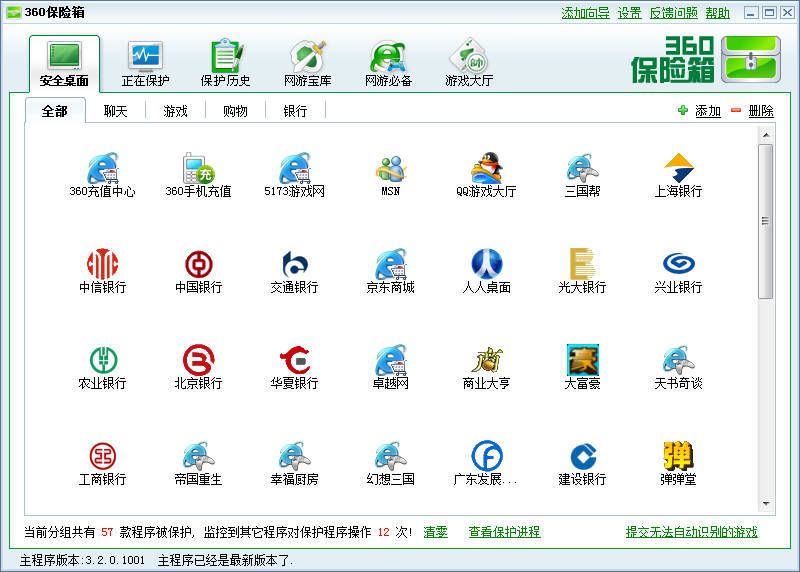
Task: Switch to 安全桌面 toolbar tab
Action: (x=64, y=64)
